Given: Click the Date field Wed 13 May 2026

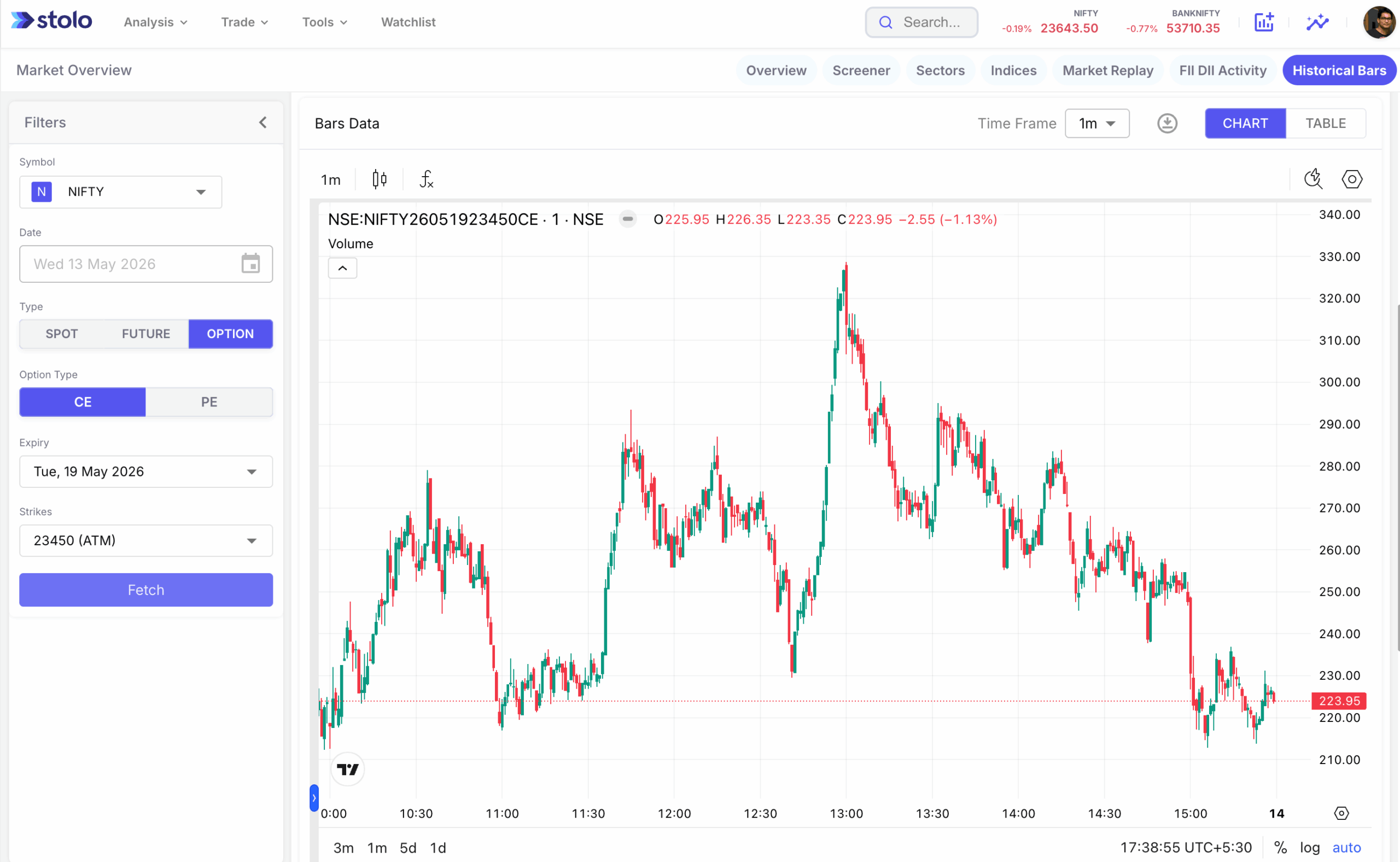Looking at the screenshot, I should click(x=146, y=264).
